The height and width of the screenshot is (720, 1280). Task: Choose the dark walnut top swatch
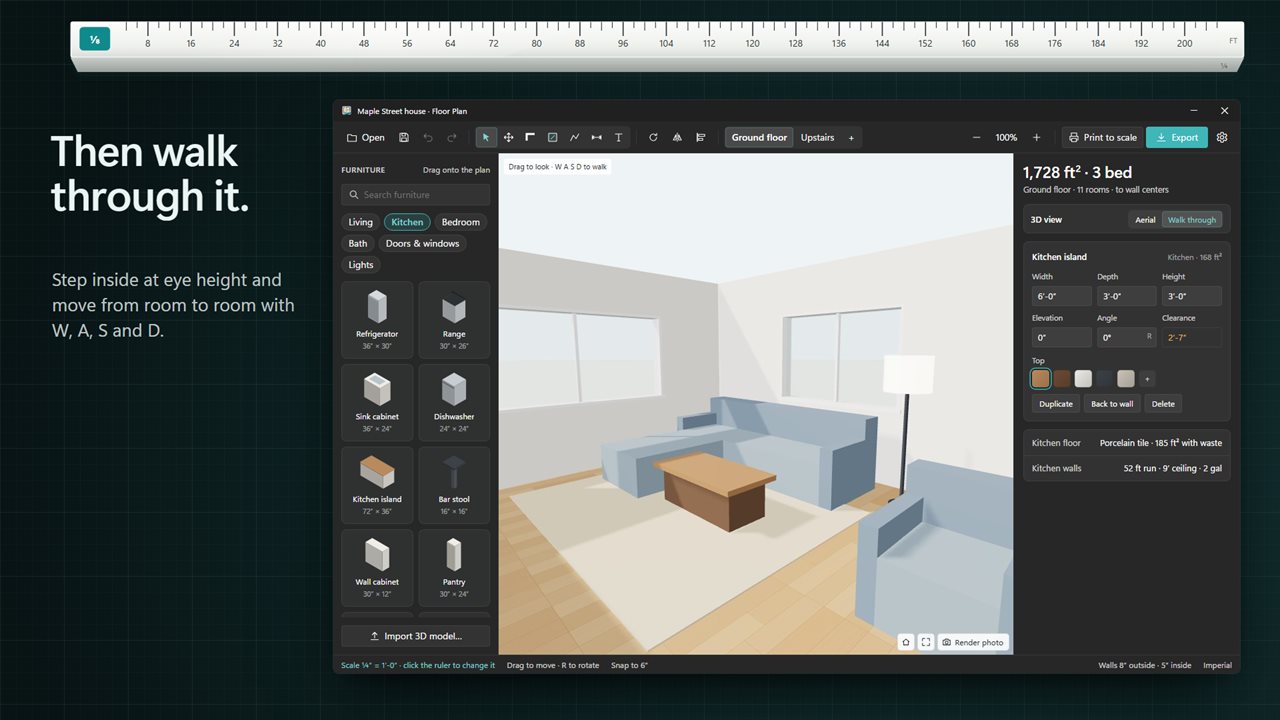click(1062, 379)
